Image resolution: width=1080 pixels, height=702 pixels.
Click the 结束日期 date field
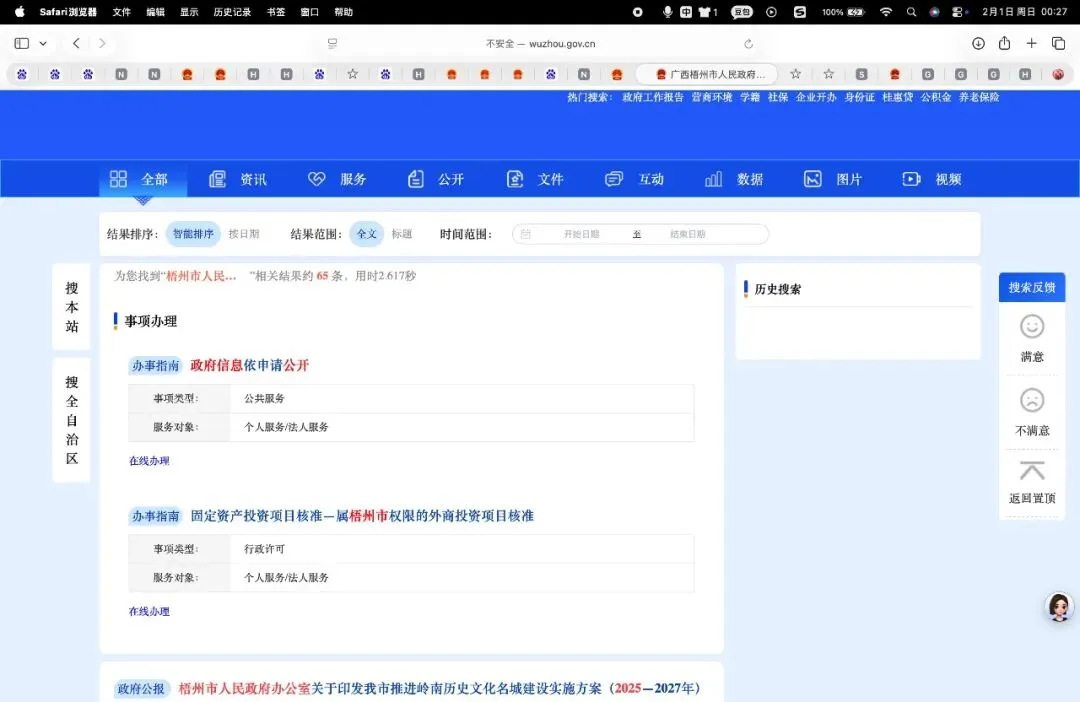tap(687, 234)
